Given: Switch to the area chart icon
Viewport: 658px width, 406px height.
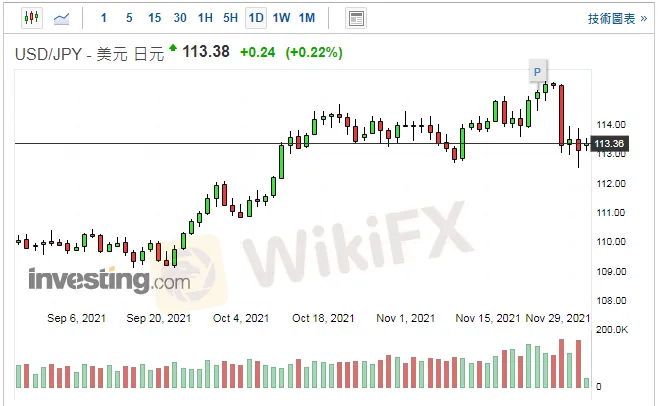Looking at the screenshot, I should pyautogui.click(x=62, y=18).
